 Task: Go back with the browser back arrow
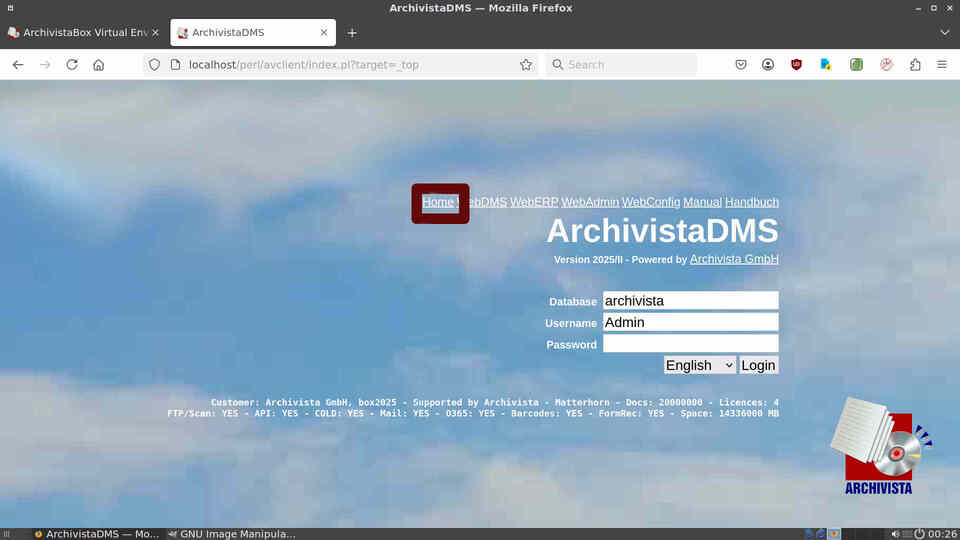(x=18, y=65)
